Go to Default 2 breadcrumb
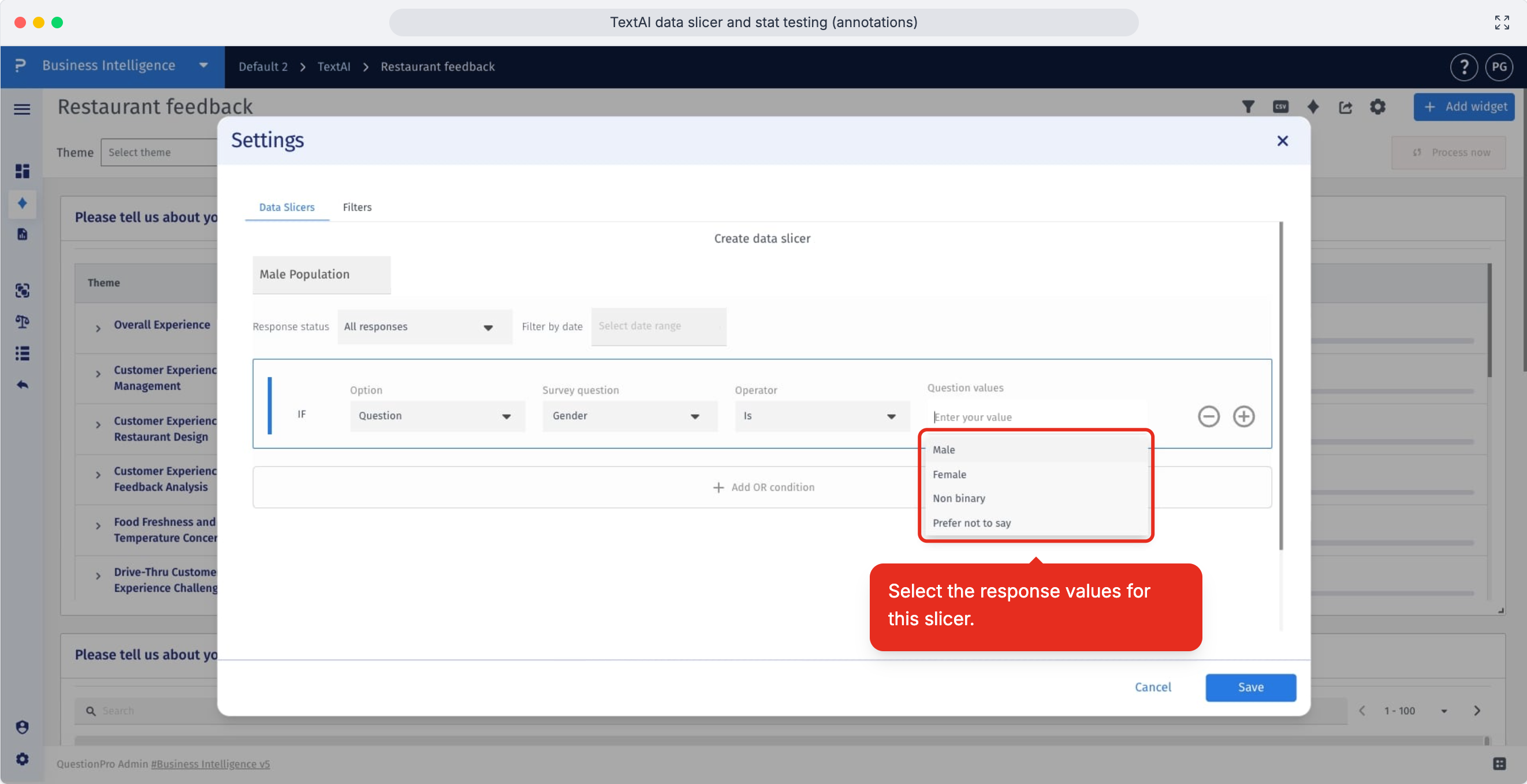The height and width of the screenshot is (784, 1527). click(263, 66)
